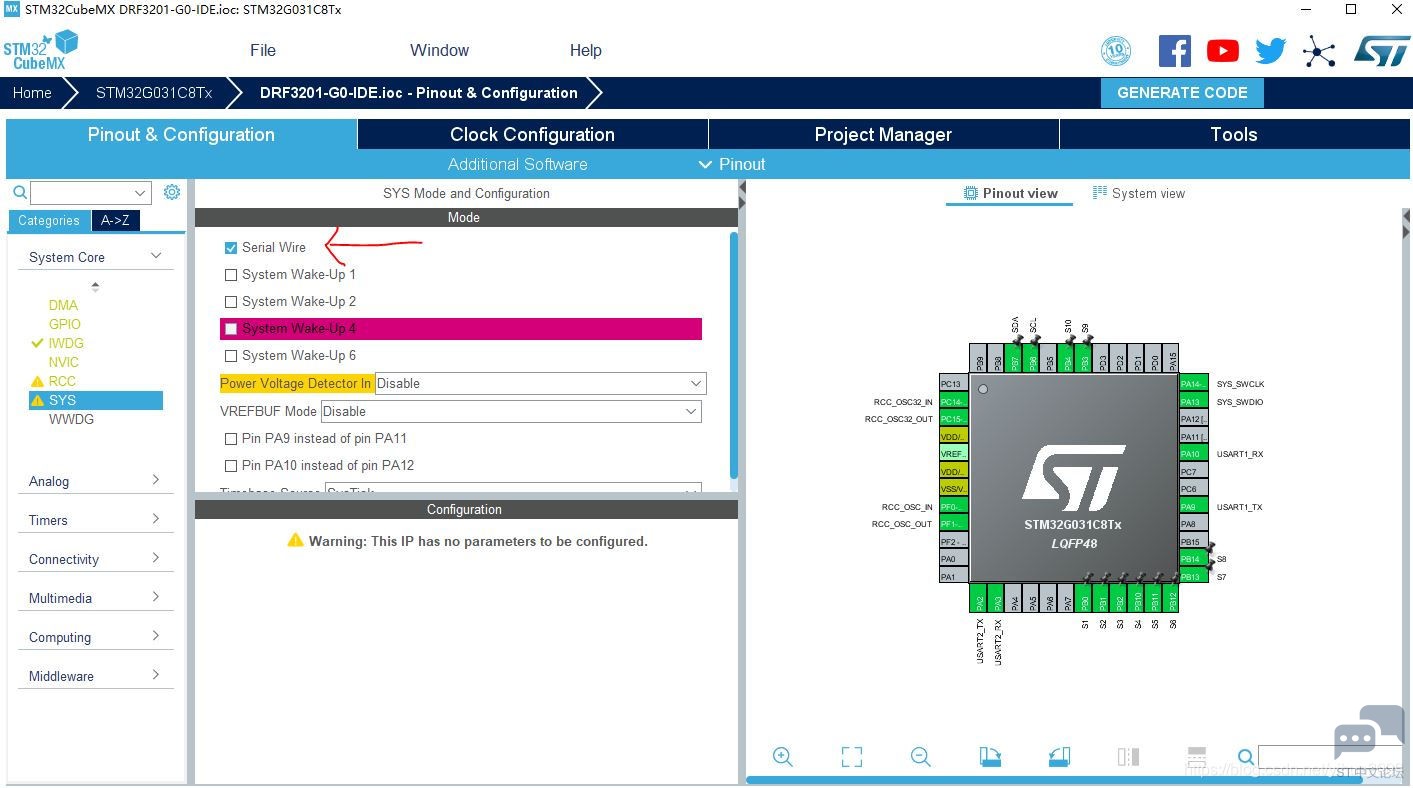
Task: Open Power Voltage Detector In dropdown
Action: (x=540, y=384)
